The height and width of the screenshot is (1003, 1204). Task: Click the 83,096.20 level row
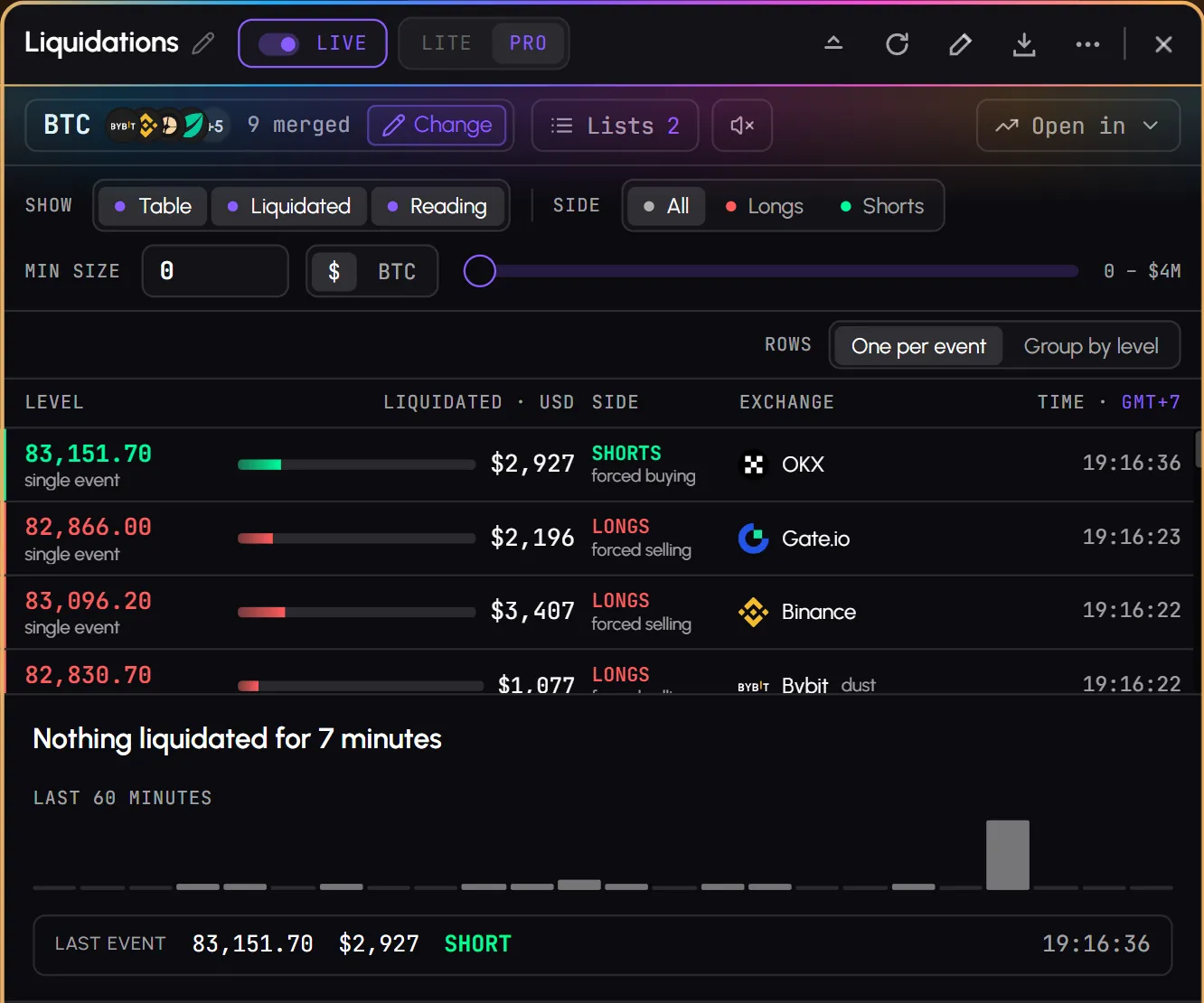tap(599, 613)
